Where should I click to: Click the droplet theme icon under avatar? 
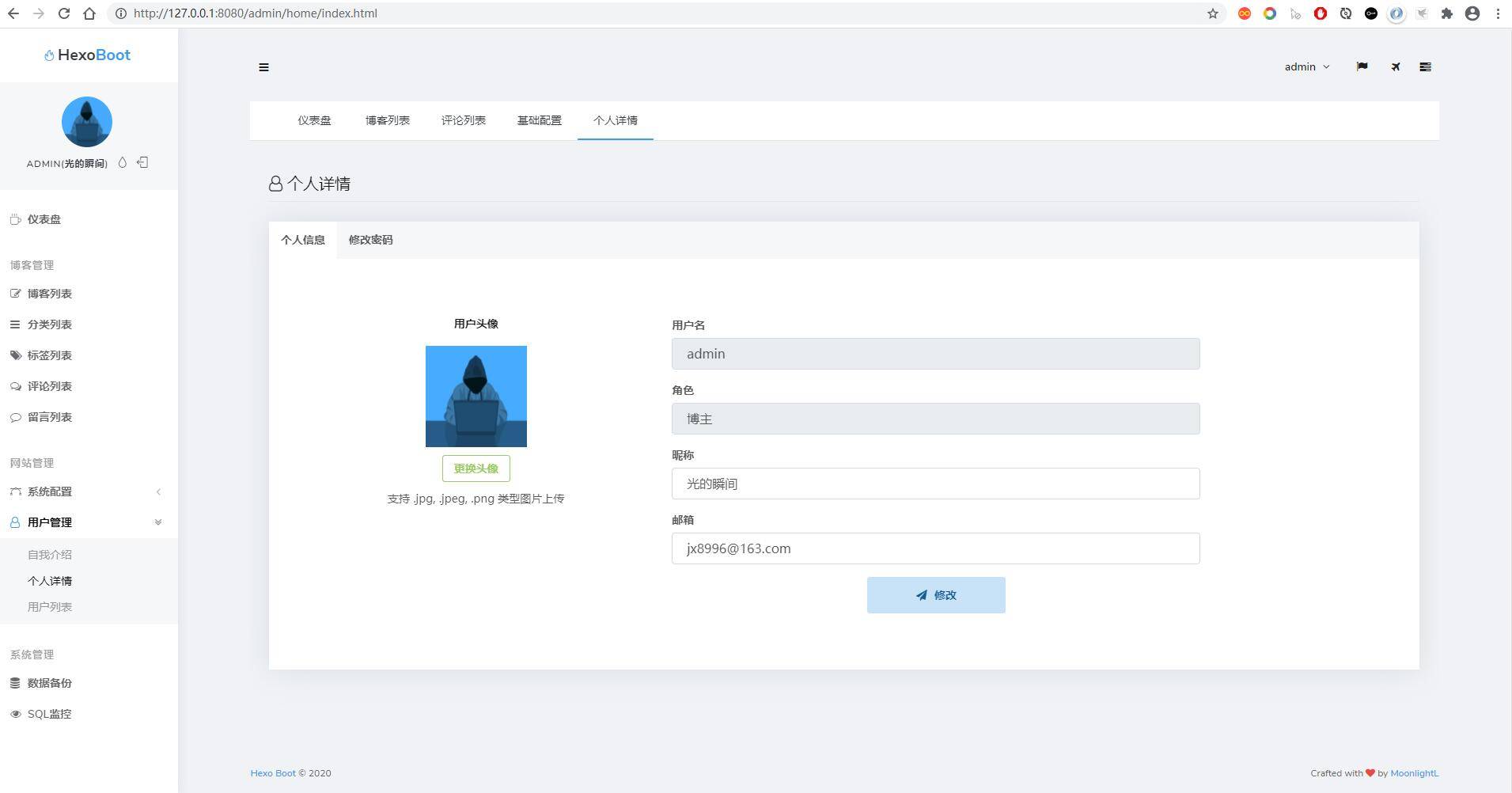click(123, 163)
